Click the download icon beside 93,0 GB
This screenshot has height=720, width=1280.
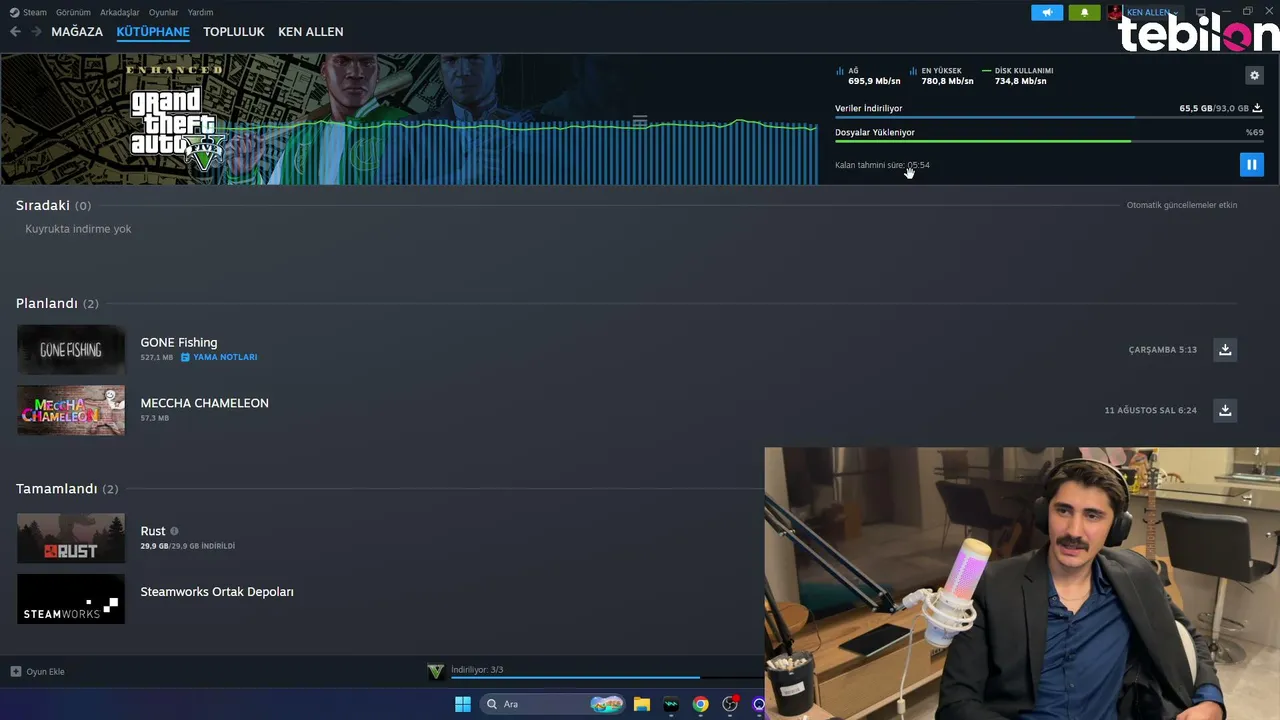coord(1257,108)
